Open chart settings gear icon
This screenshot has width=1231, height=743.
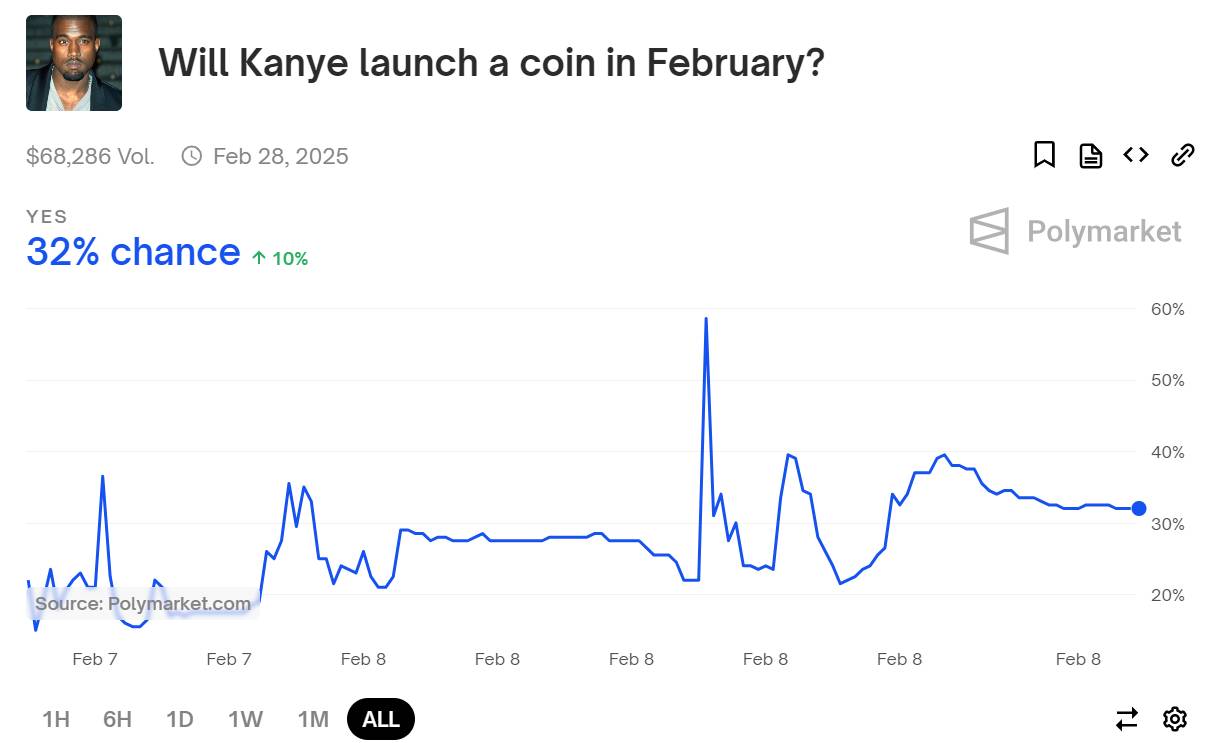[1175, 718]
